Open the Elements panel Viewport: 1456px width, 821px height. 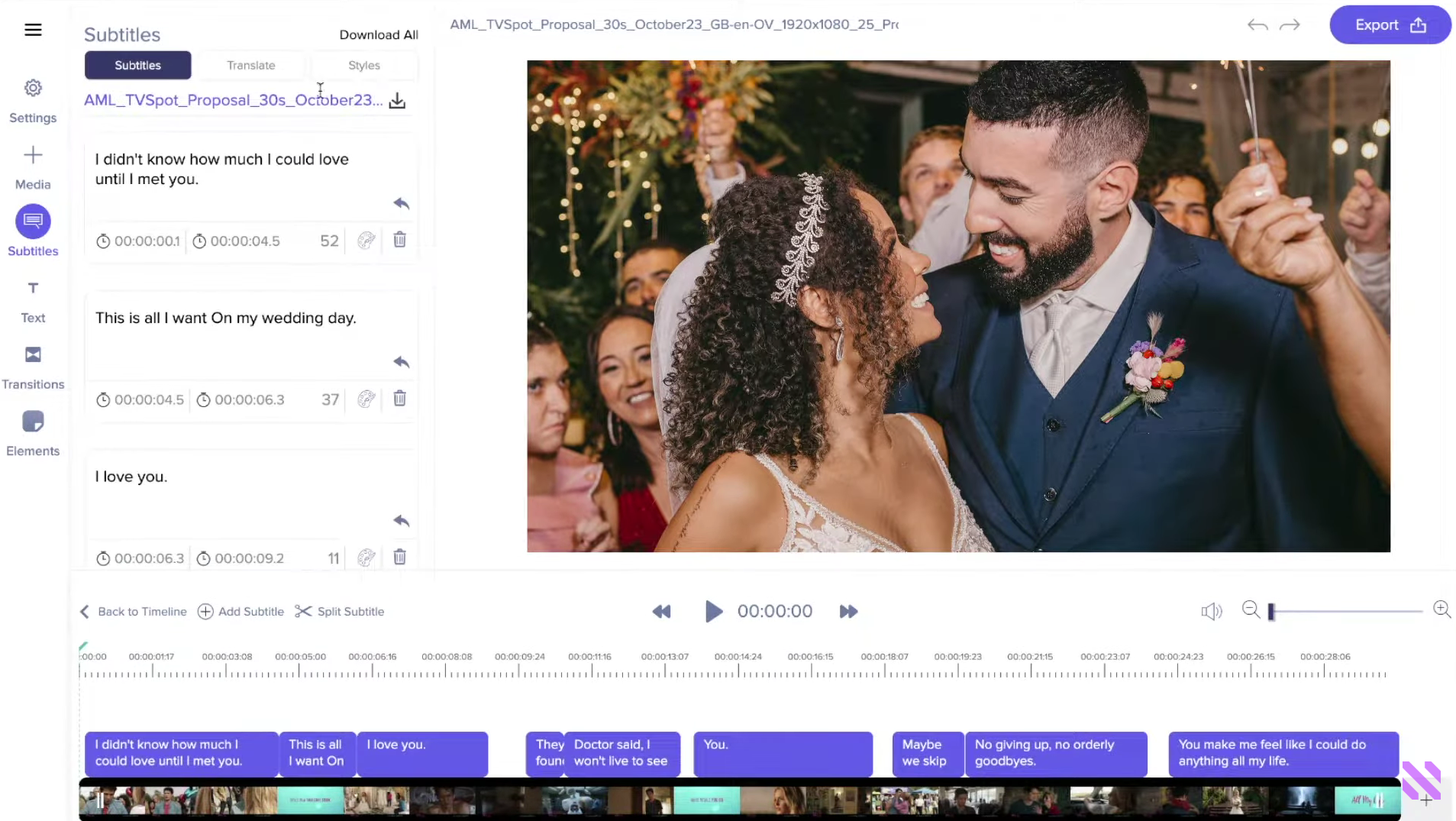tap(33, 434)
